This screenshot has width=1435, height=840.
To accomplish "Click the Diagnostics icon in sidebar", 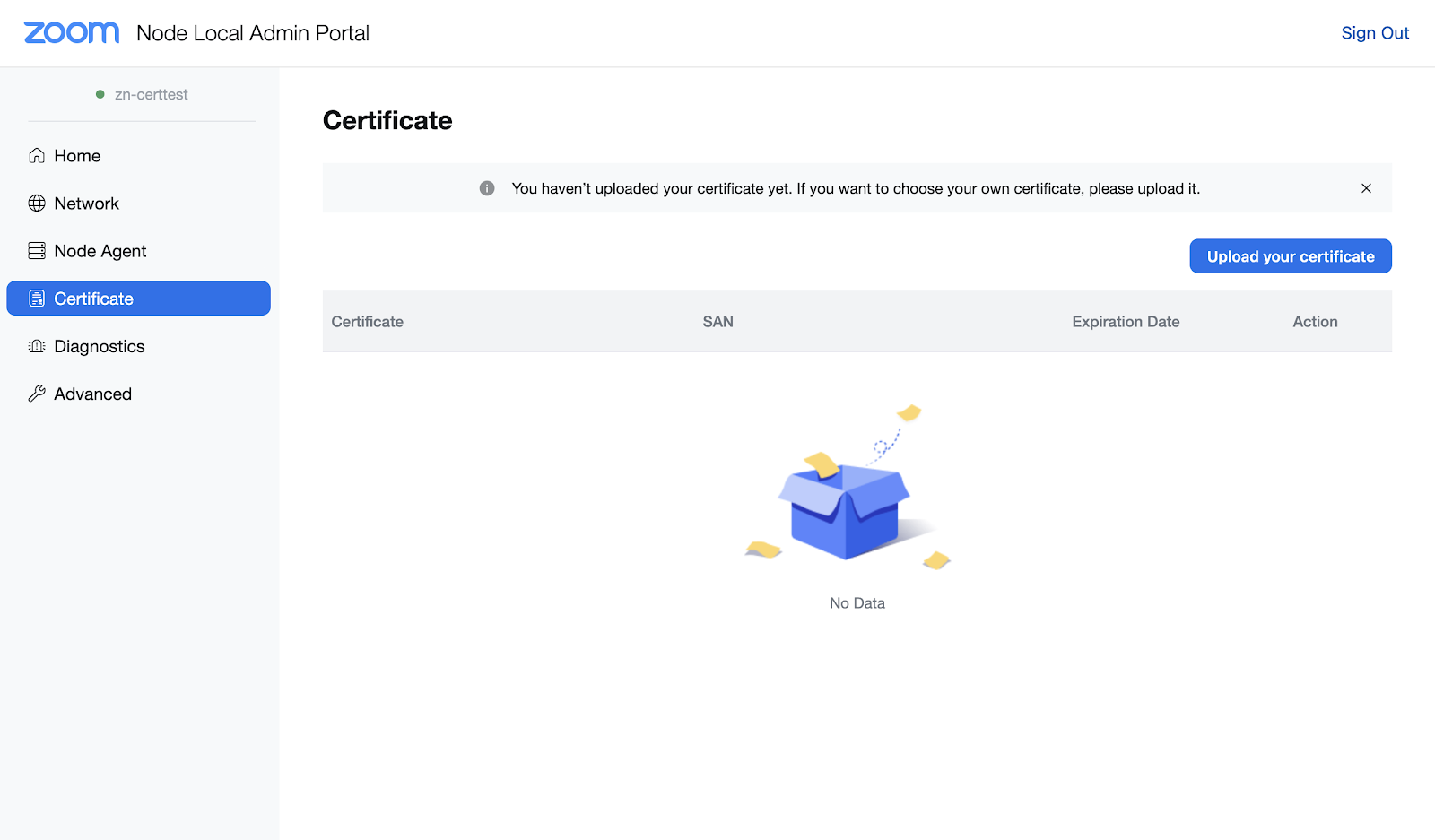I will click(x=37, y=346).
